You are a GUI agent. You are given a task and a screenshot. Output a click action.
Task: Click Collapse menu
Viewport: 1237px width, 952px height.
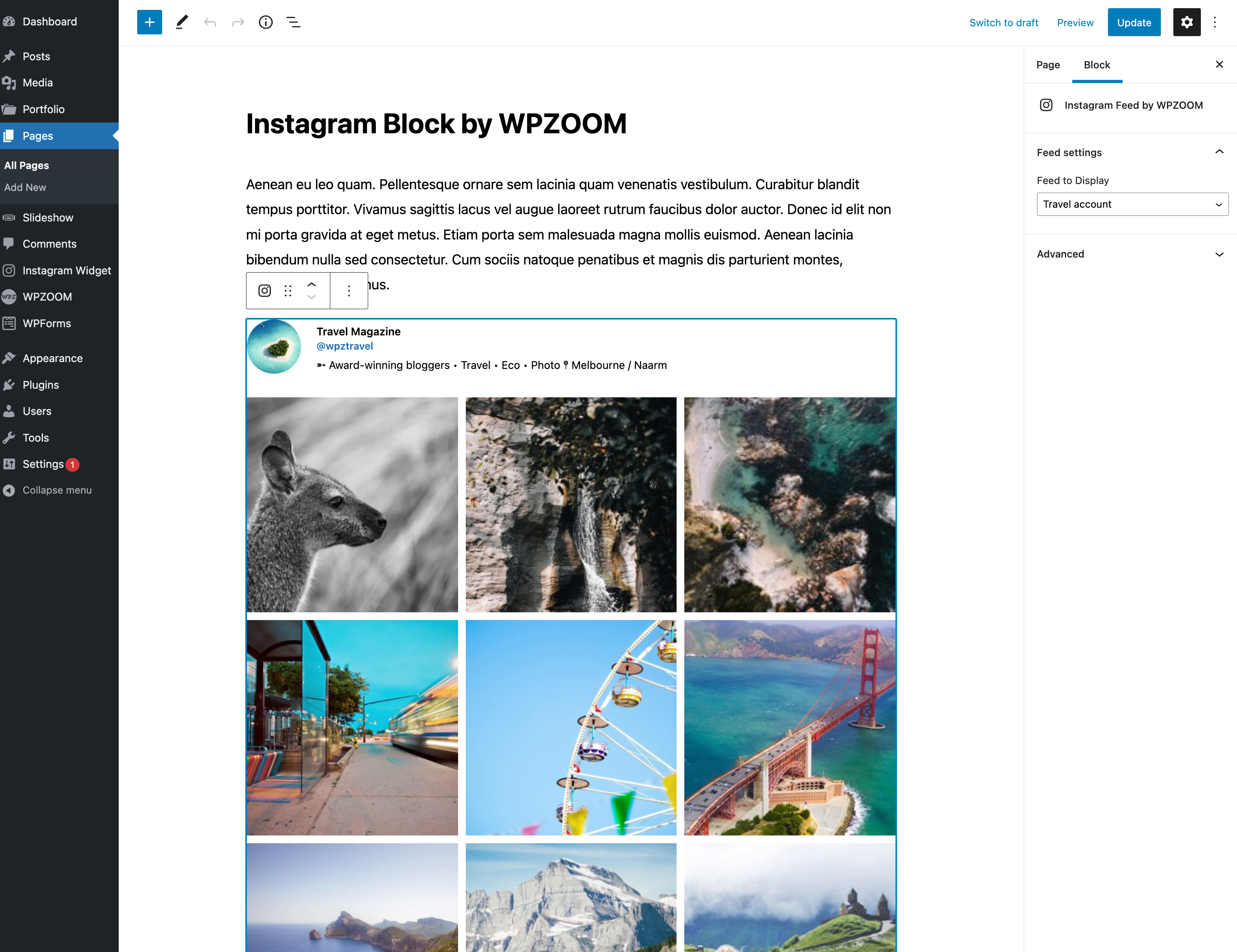(57, 491)
